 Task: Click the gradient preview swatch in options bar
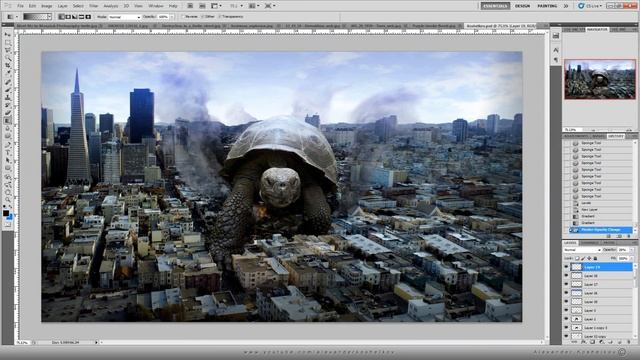pos(35,17)
